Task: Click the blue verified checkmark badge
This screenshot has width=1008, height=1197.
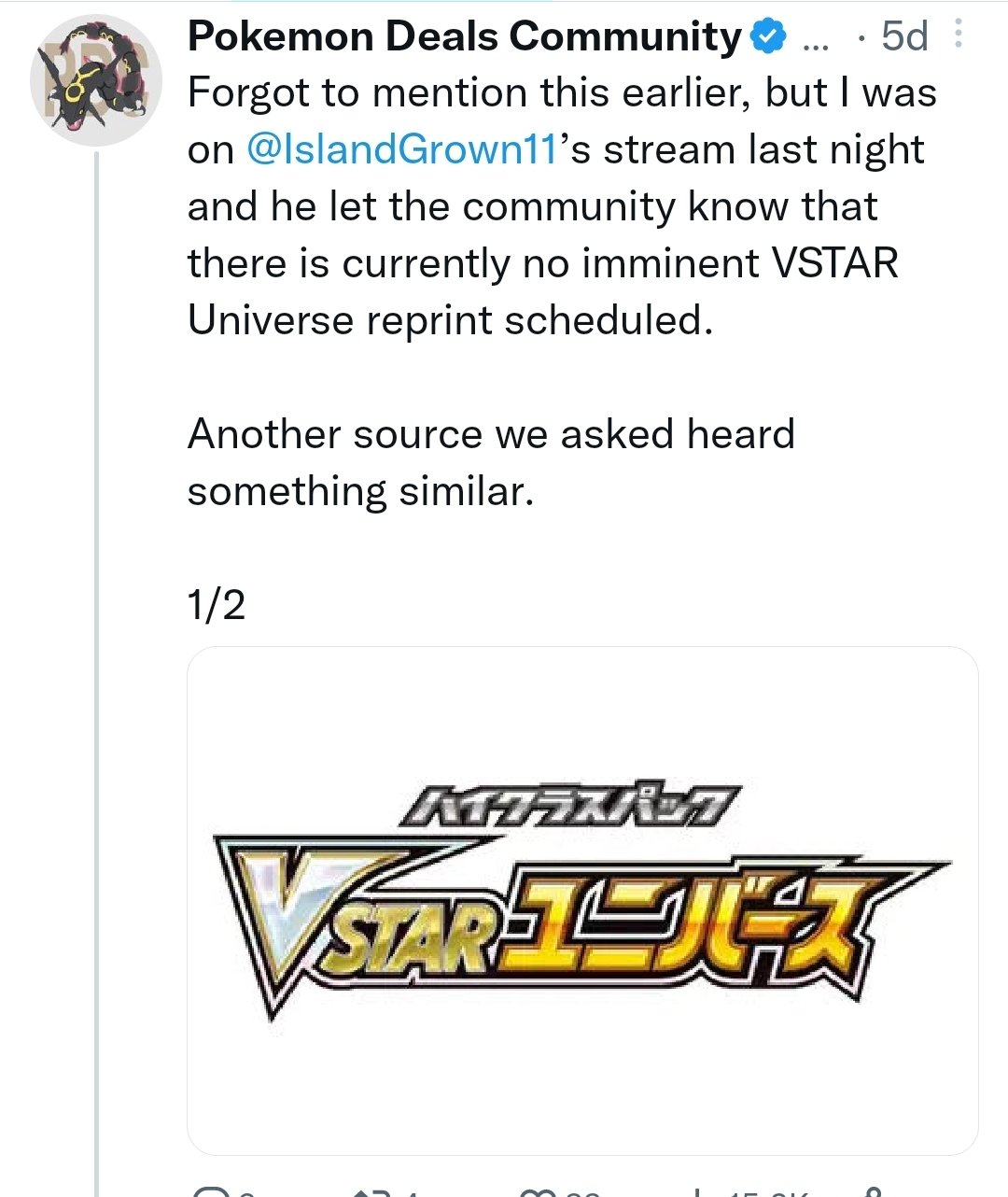Action: click(x=768, y=37)
